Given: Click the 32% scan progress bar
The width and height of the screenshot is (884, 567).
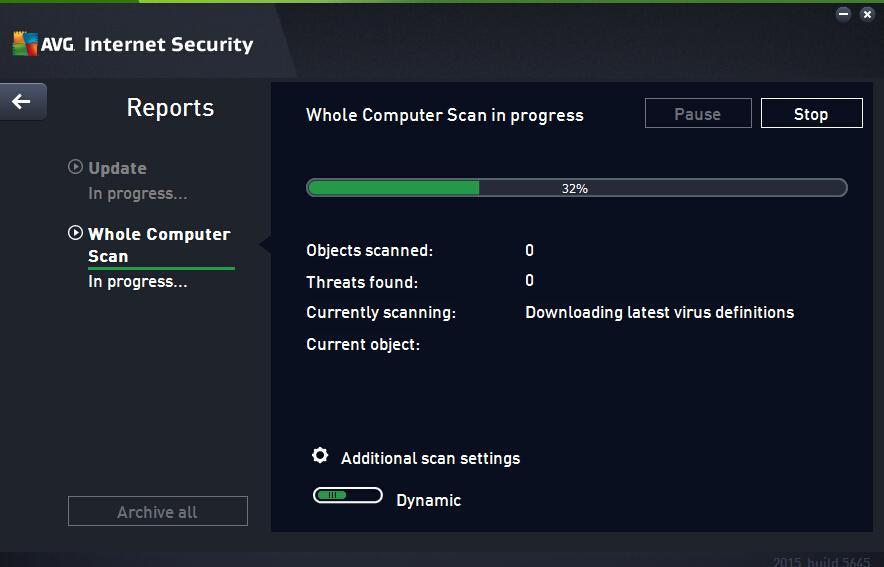Looking at the screenshot, I should coord(577,188).
